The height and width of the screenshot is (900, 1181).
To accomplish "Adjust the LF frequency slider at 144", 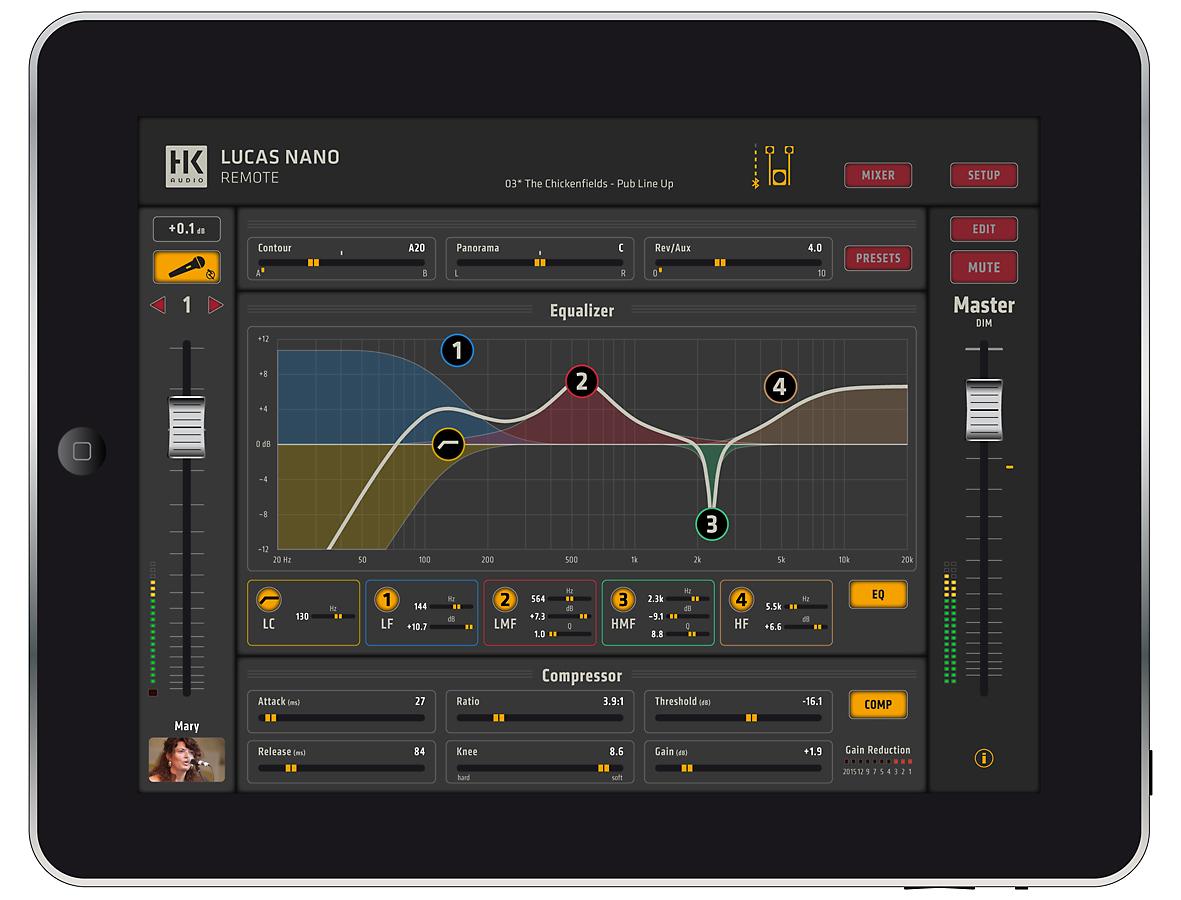I will (453, 607).
